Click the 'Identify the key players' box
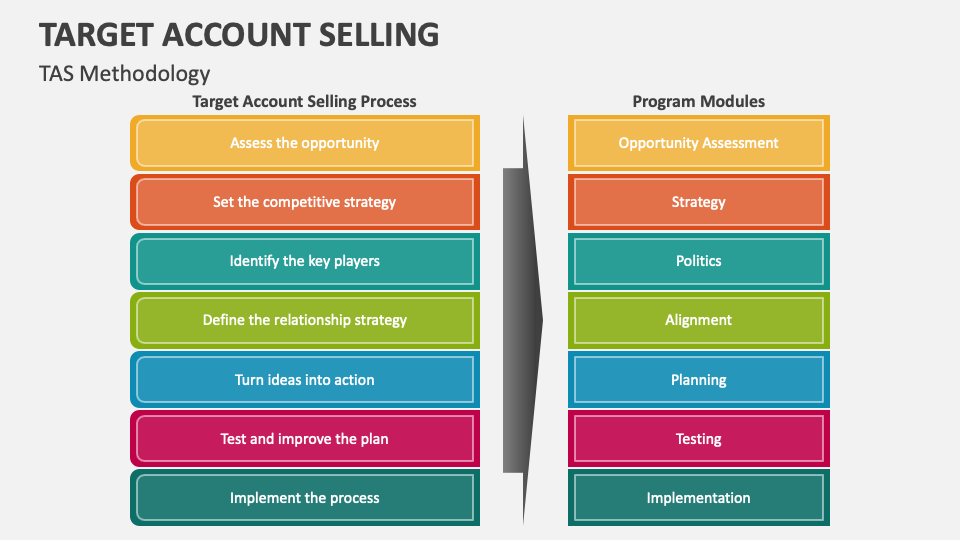 (x=305, y=261)
